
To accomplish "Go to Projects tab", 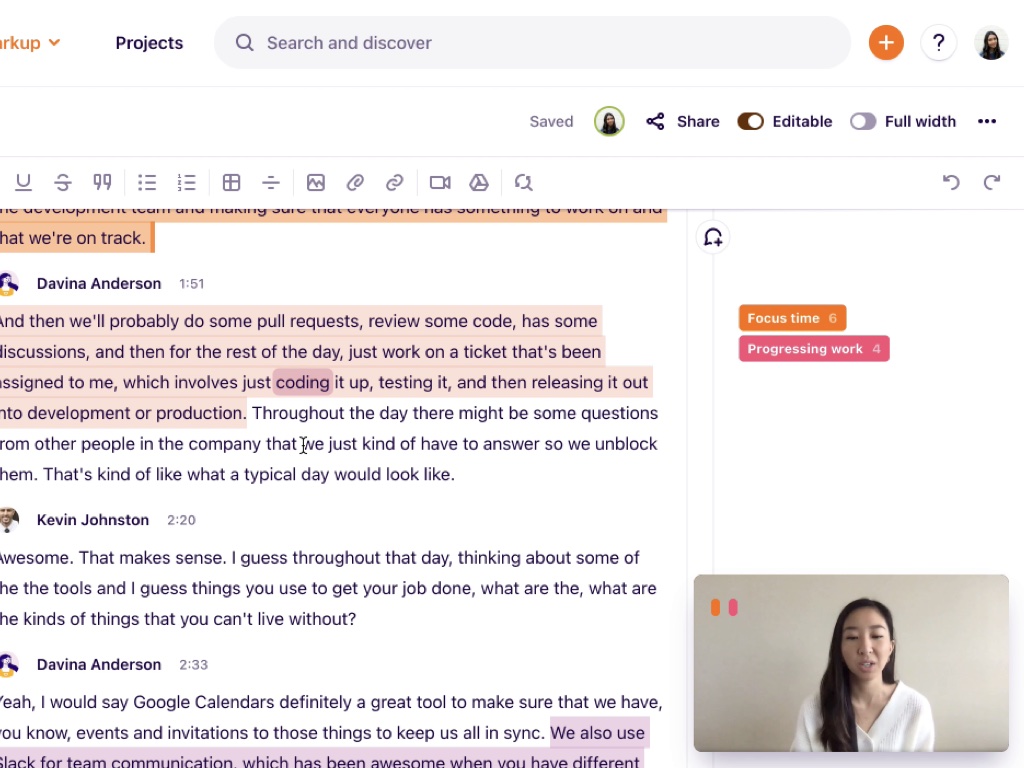I will tap(149, 43).
